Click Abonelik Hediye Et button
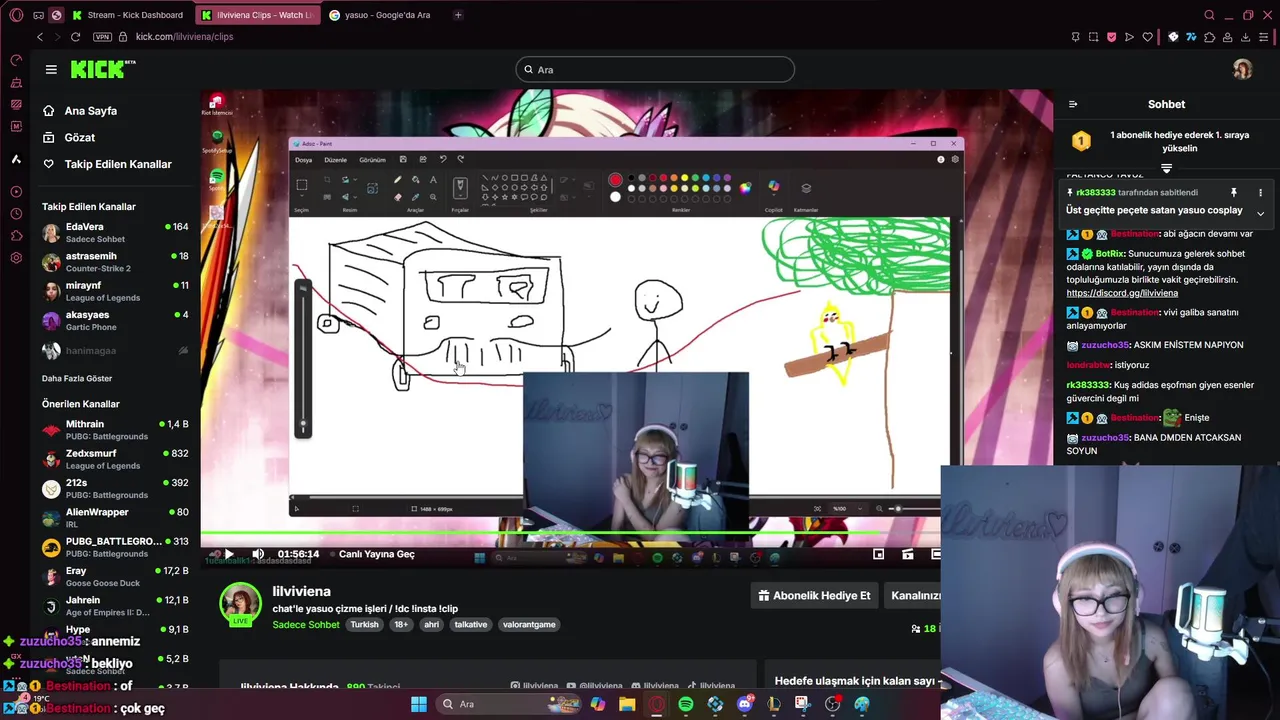The width and height of the screenshot is (1280, 720). point(814,595)
